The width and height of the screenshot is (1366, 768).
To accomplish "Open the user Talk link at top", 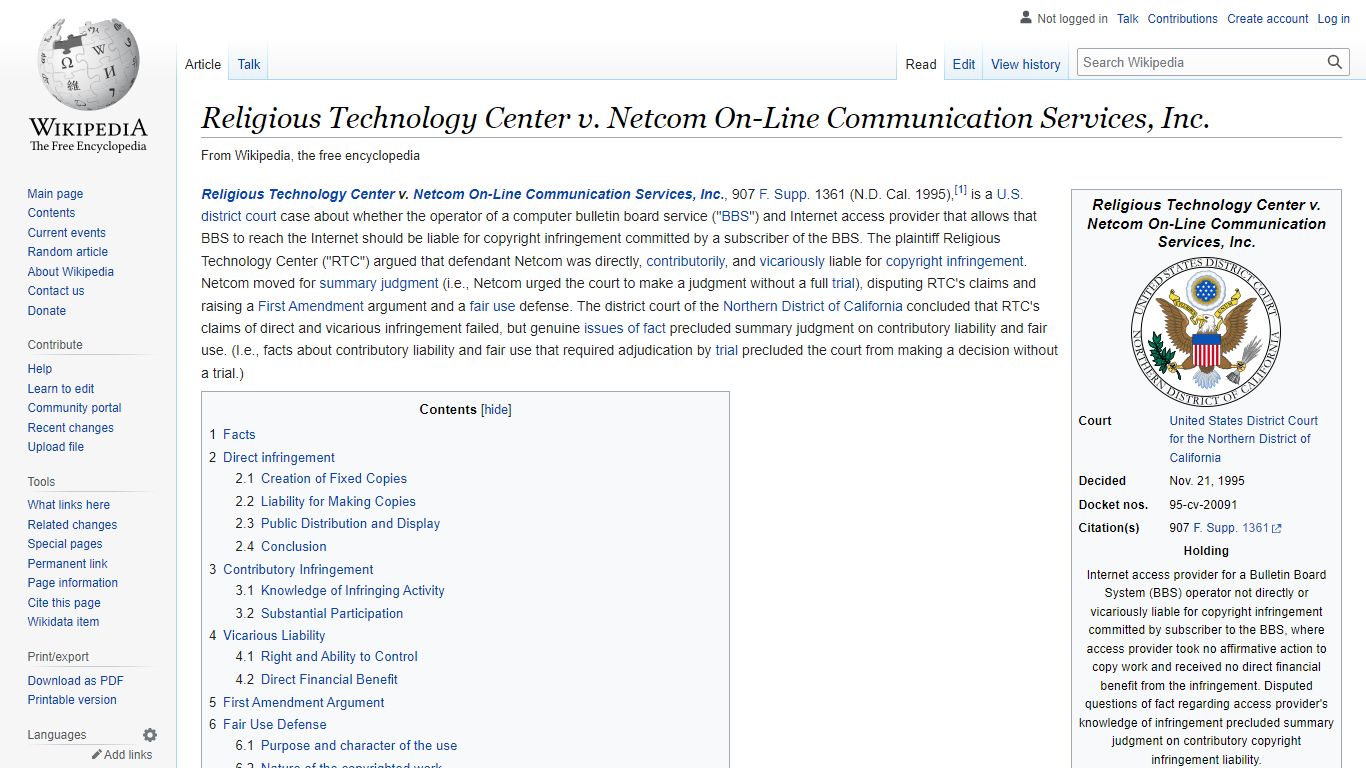I will [1127, 19].
